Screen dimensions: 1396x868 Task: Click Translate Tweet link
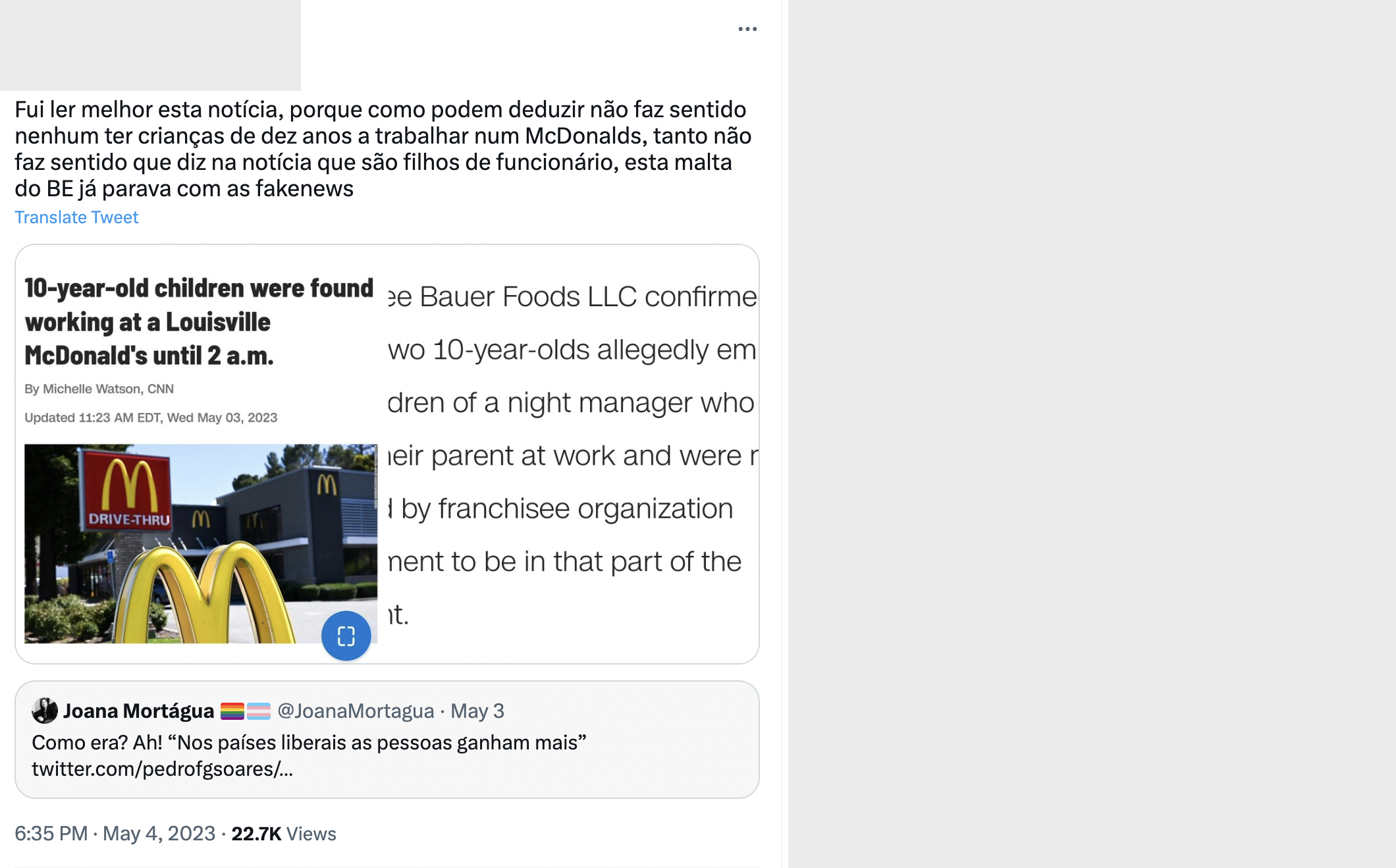click(76, 217)
